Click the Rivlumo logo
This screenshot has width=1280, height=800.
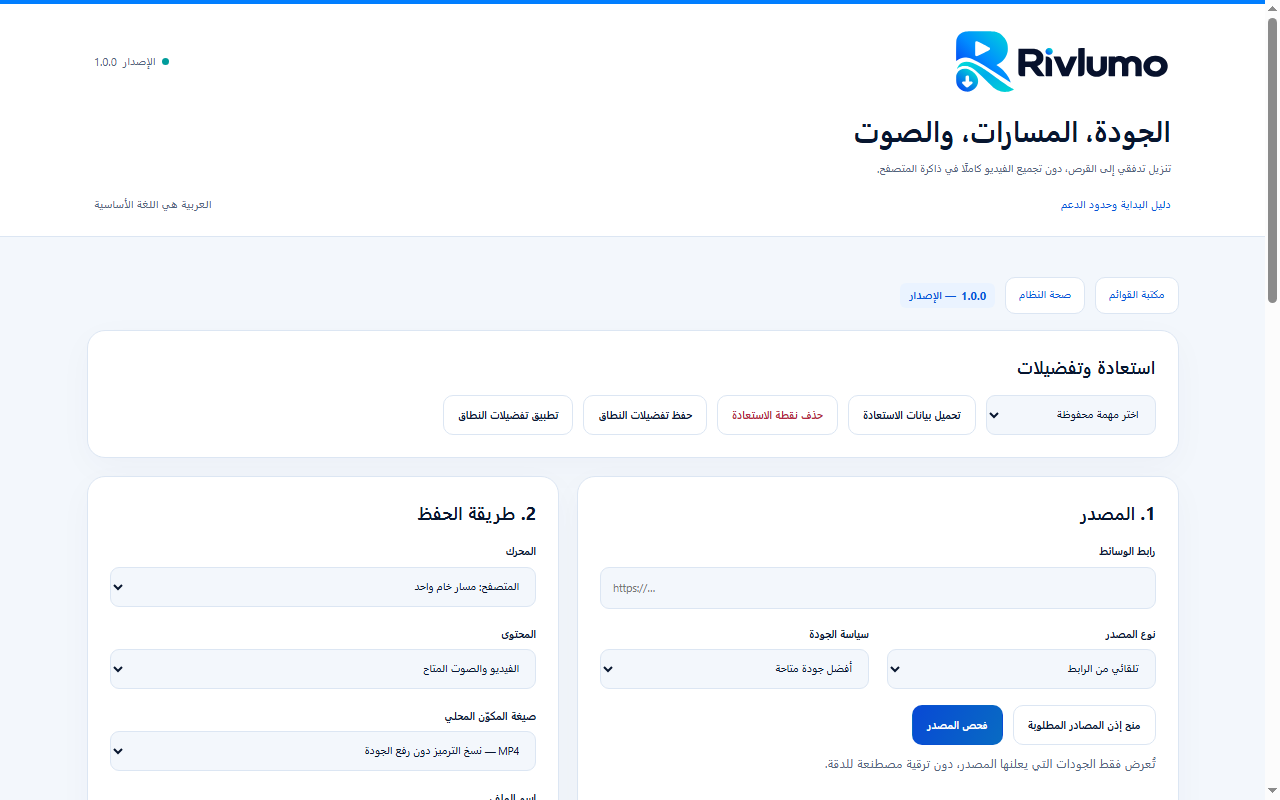click(1062, 62)
